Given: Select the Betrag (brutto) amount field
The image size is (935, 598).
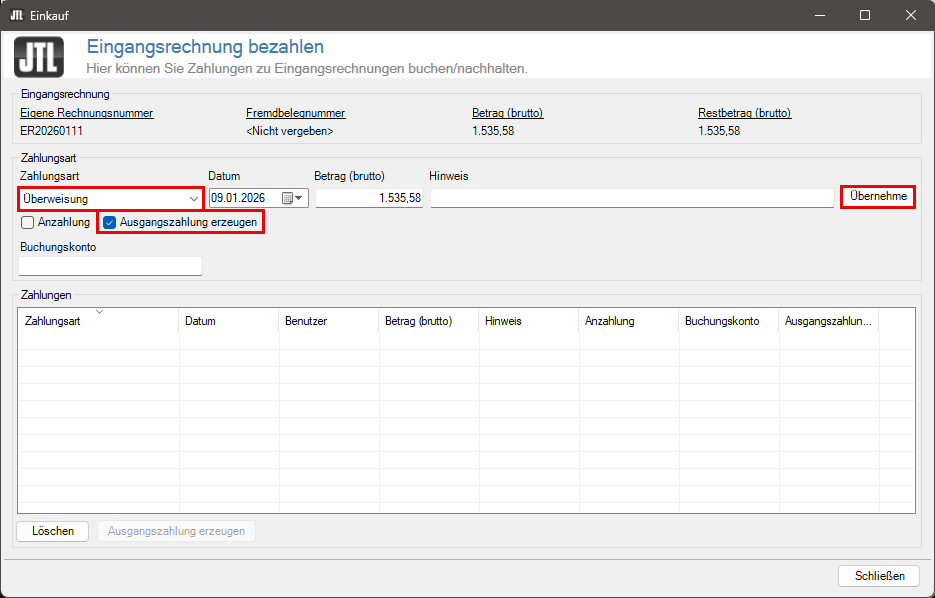Looking at the screenshot, I should coord(369,198).
